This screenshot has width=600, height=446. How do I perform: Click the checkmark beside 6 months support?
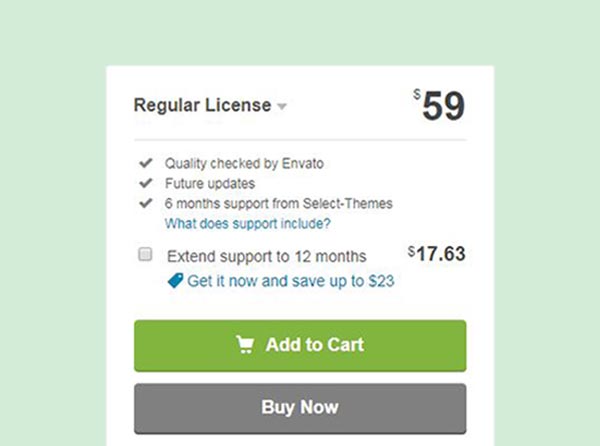(146, 203)
